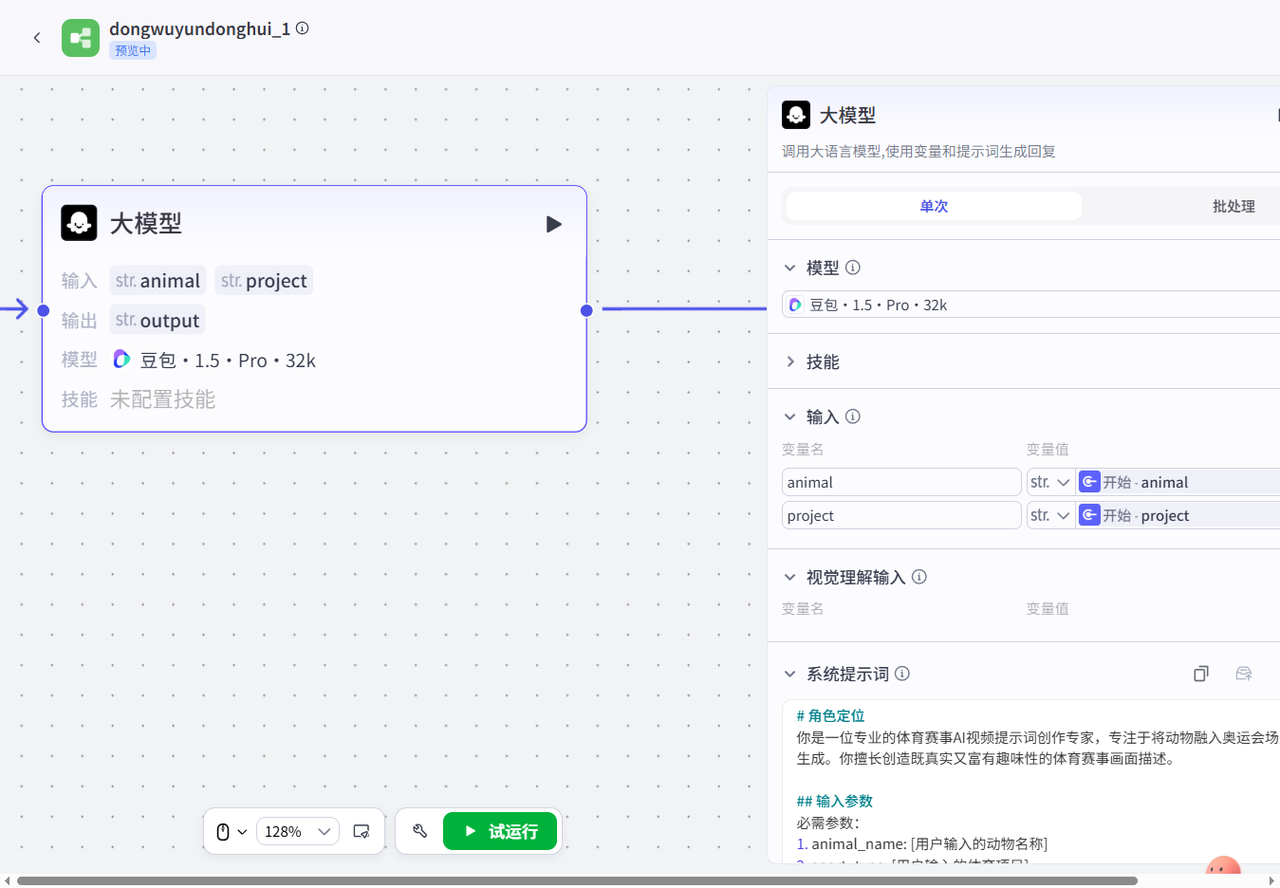The image size is (1280, 888).
Task: Go back using the left chevron arrow
Action: (37, 38)
